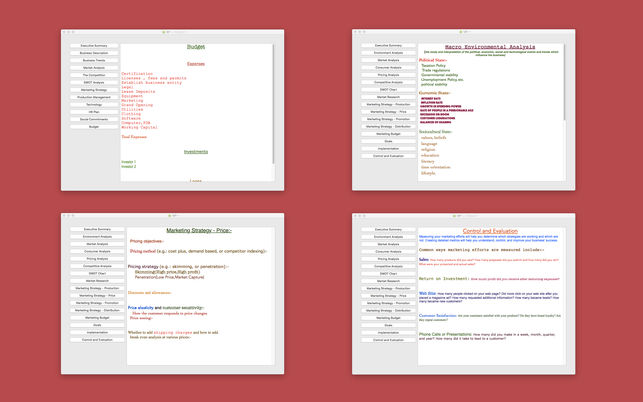Click scrollbar in the Budget document pane
This screenshot has height=402, width=643.
273,105
